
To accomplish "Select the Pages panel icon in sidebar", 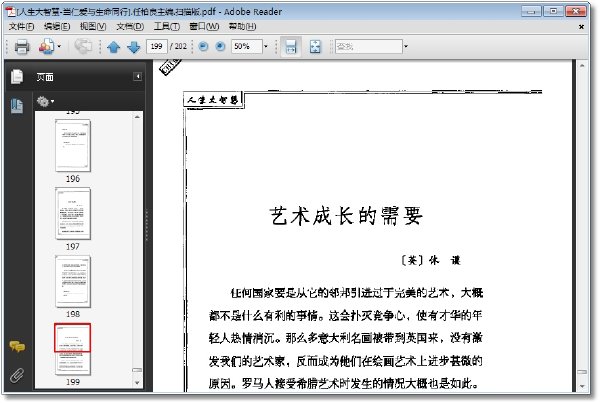I will tap(17, 77).
